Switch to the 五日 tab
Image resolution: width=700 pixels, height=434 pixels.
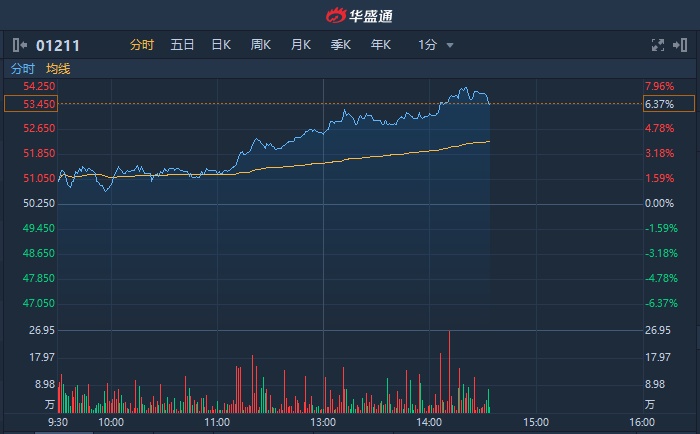pyautogui.click(x=182, y=45)
